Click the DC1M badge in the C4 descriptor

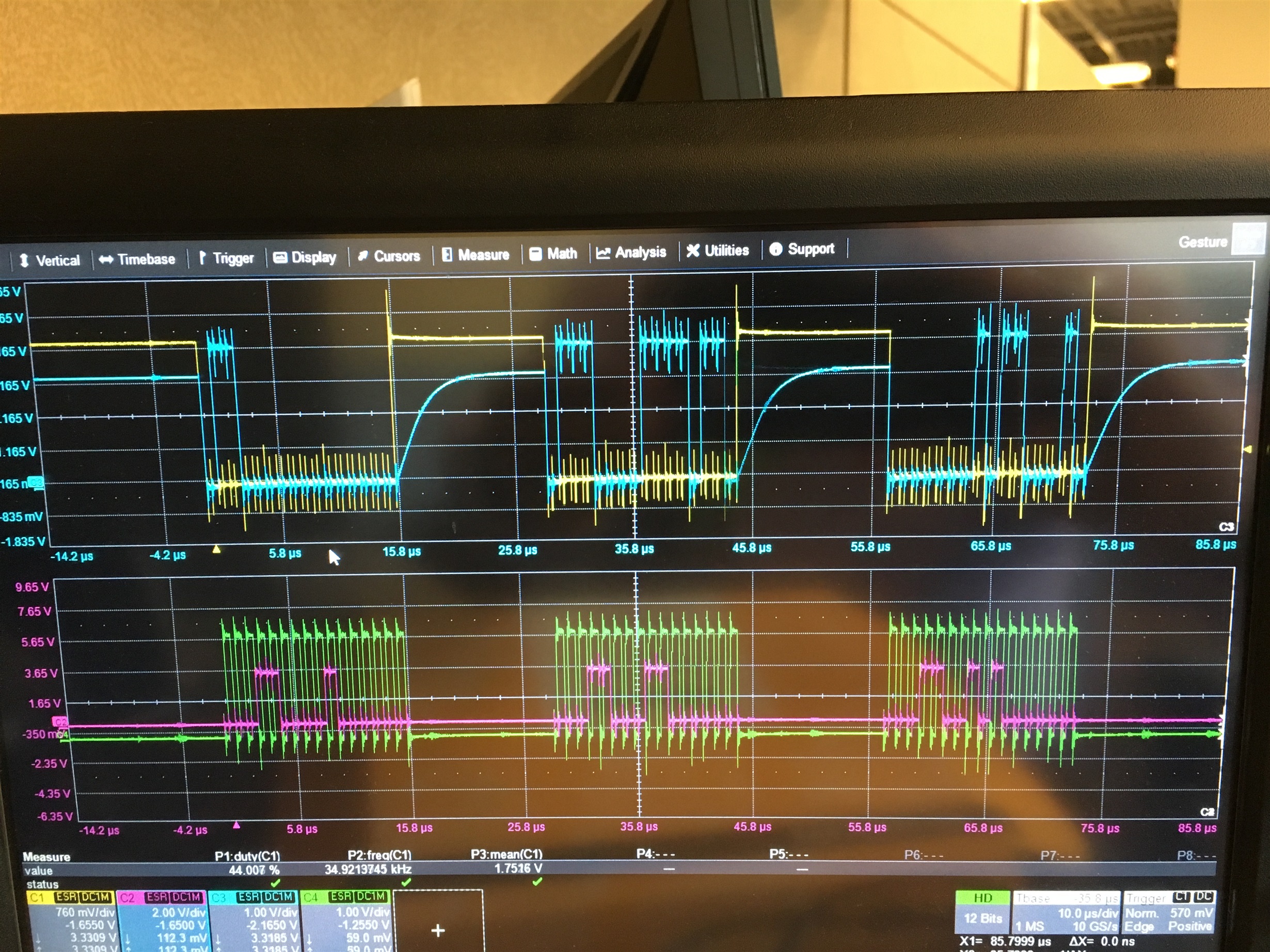click(x=370, y=896)
